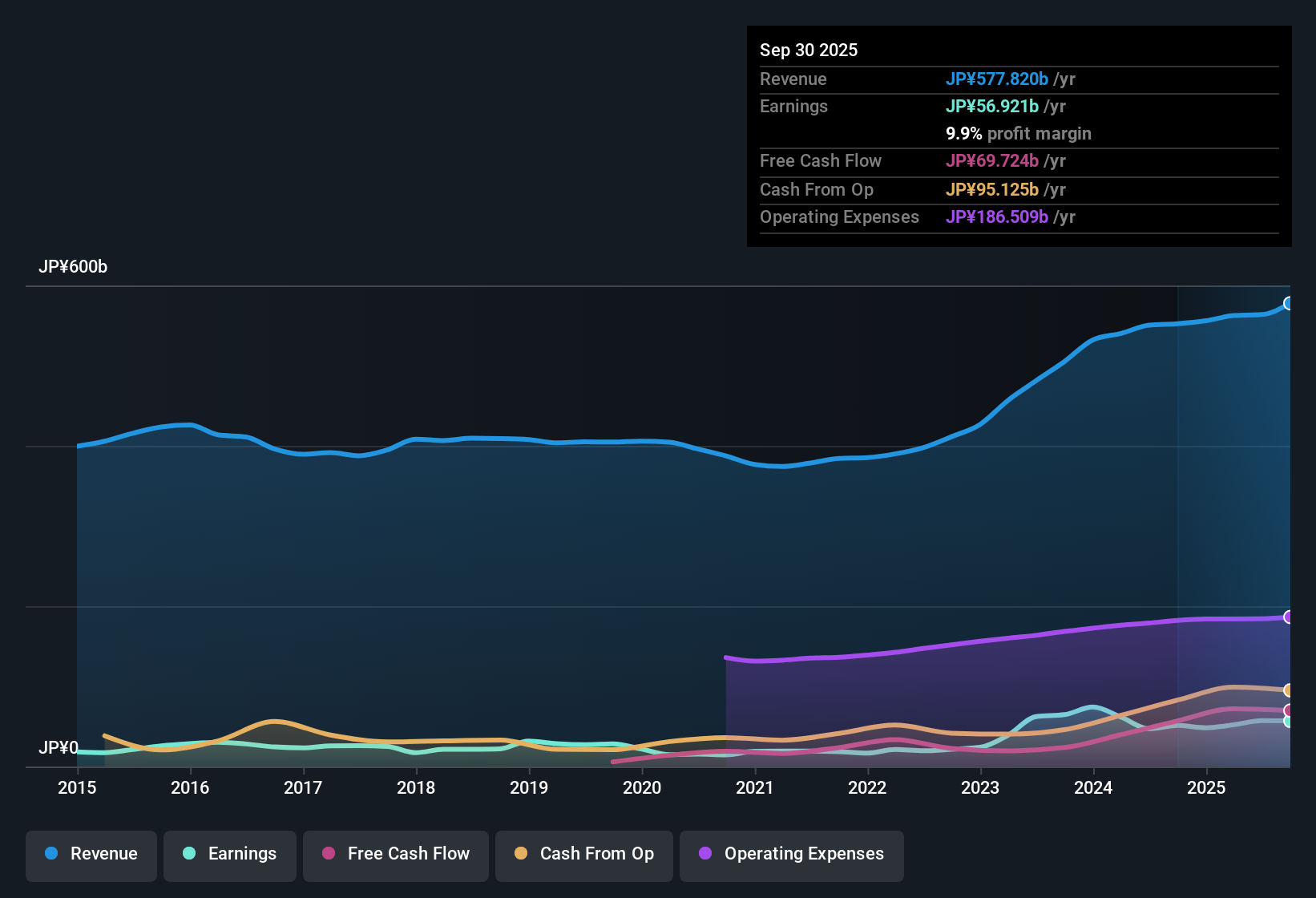Click the 2023 year axis label
1316x898 pixels.
click(x=980, y=788)
